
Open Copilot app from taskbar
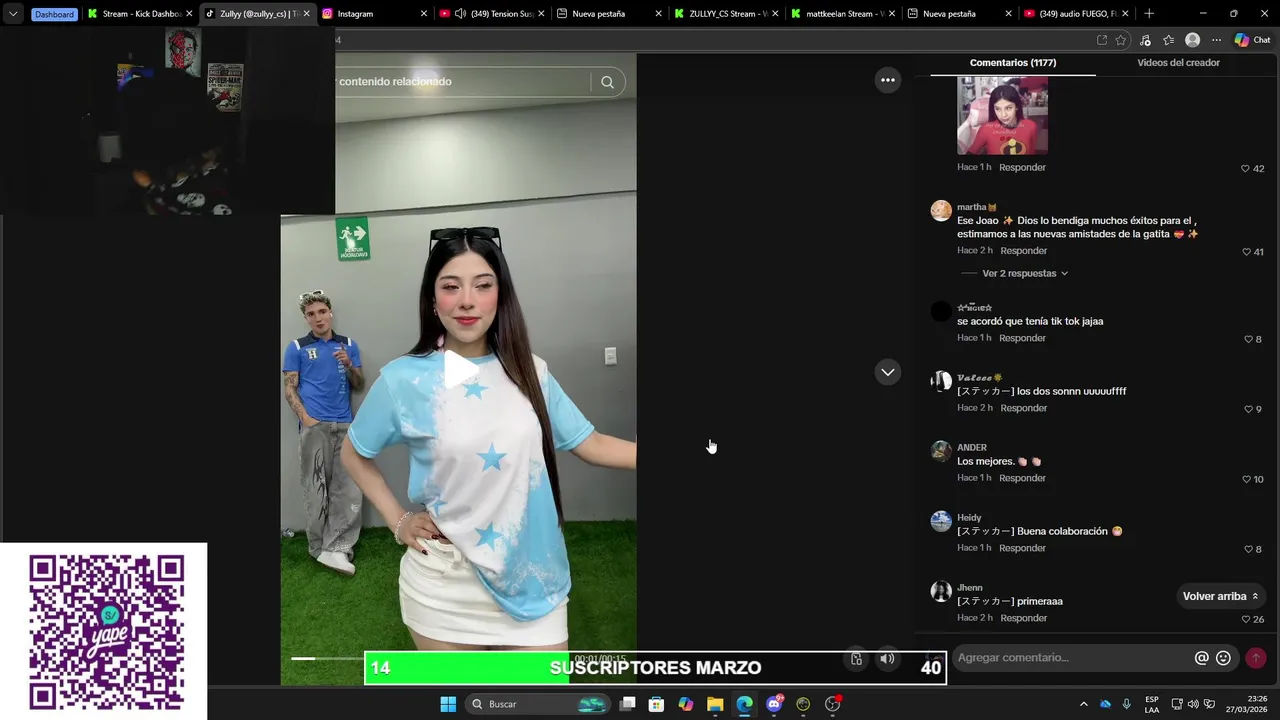pyautogui.click(x=686, y=704)
